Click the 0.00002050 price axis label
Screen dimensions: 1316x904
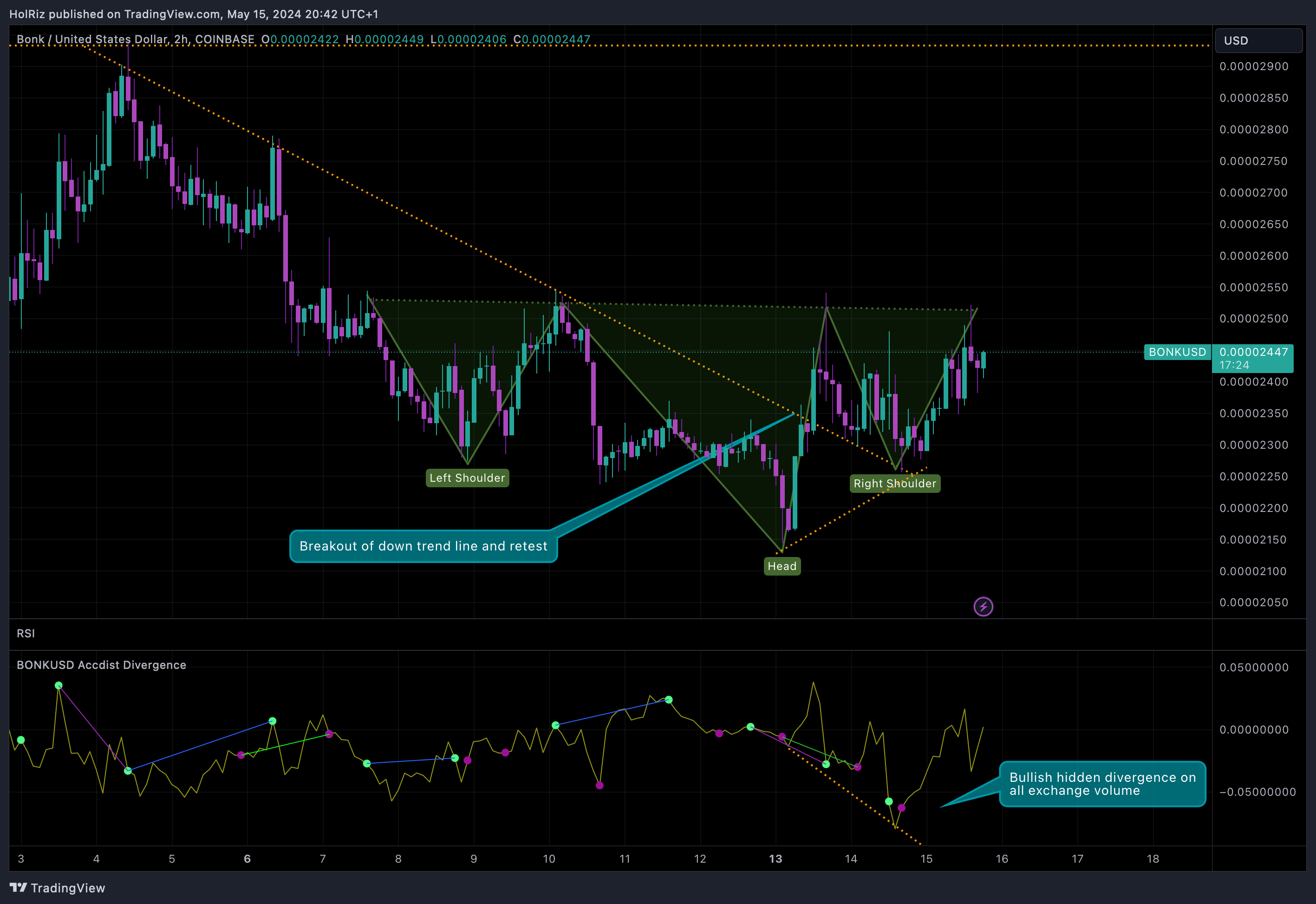[1254, 602]
